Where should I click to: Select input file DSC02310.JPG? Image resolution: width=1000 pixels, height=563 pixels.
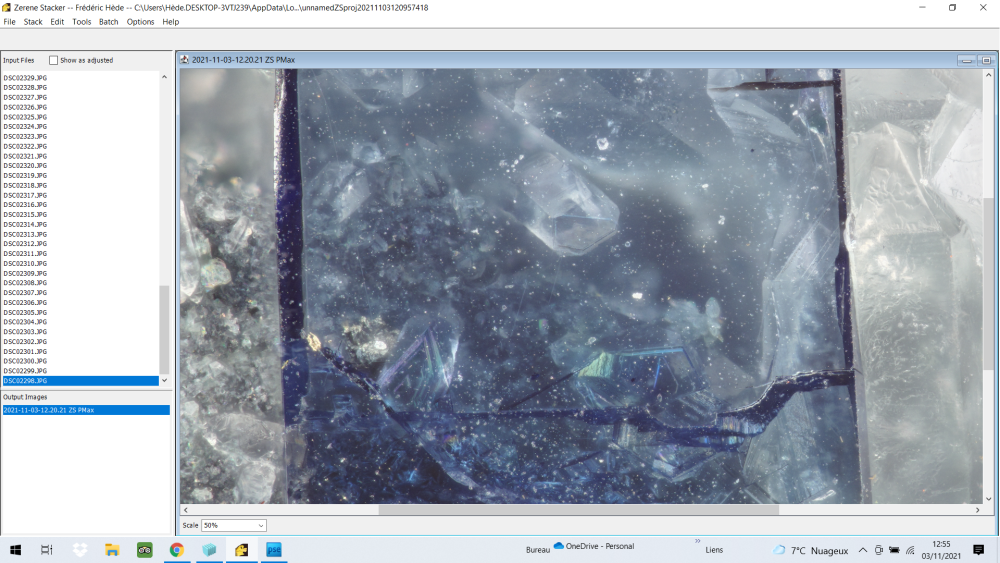[x=25, y=263]
